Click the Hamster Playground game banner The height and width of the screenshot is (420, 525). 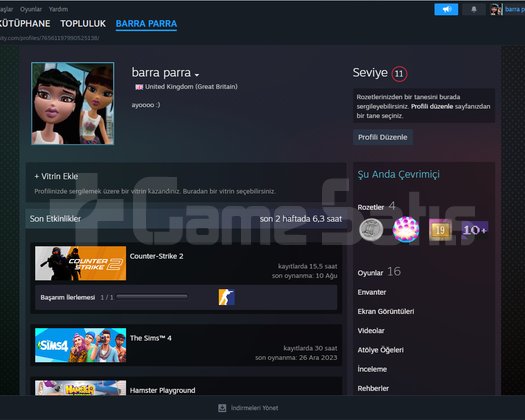[81, 388]
